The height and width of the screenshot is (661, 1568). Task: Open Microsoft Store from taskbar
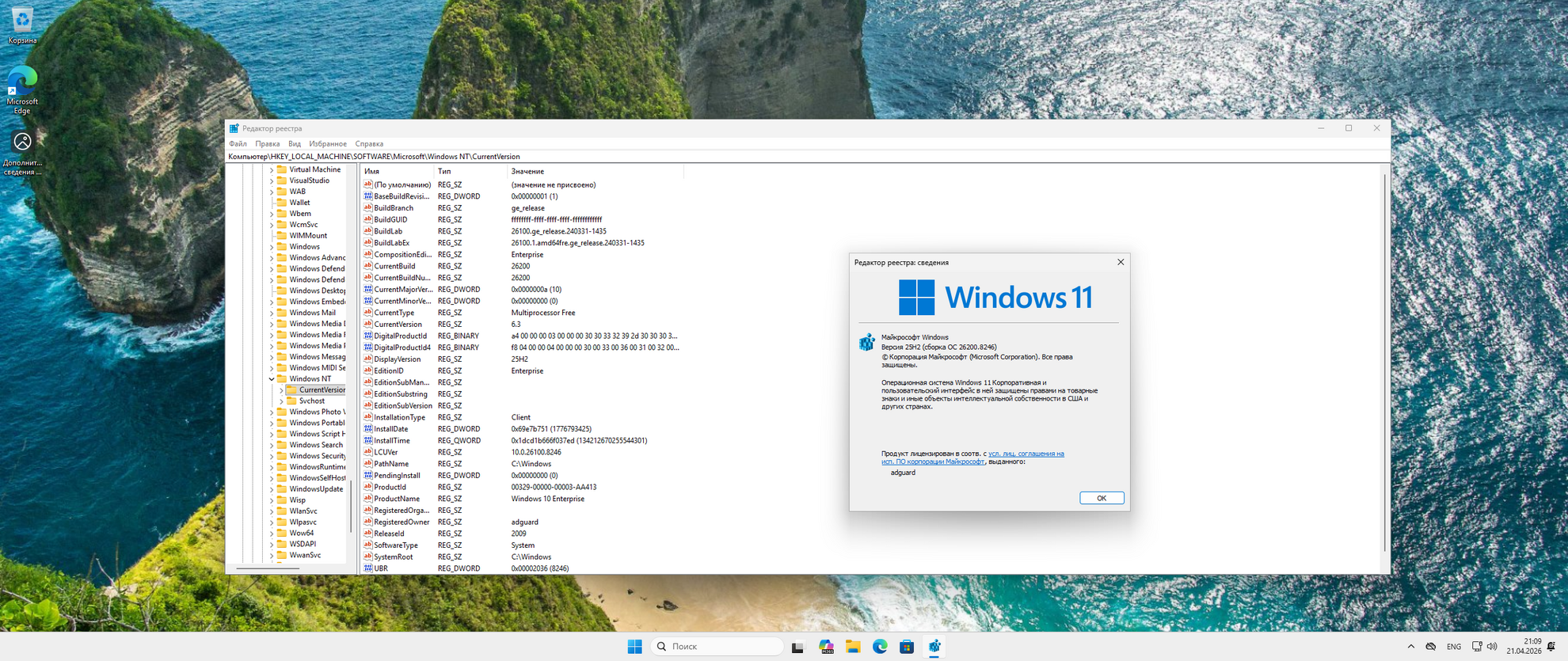pos(907,647)
